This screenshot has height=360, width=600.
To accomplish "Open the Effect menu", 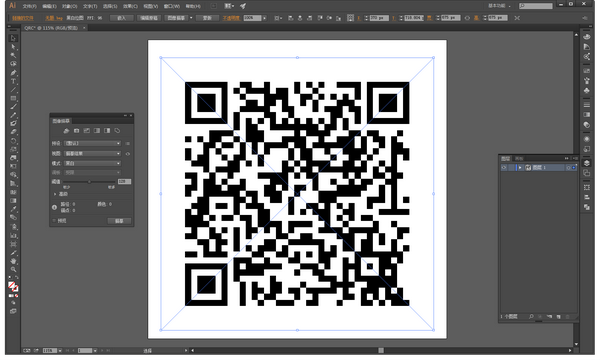I will point(130,6).
